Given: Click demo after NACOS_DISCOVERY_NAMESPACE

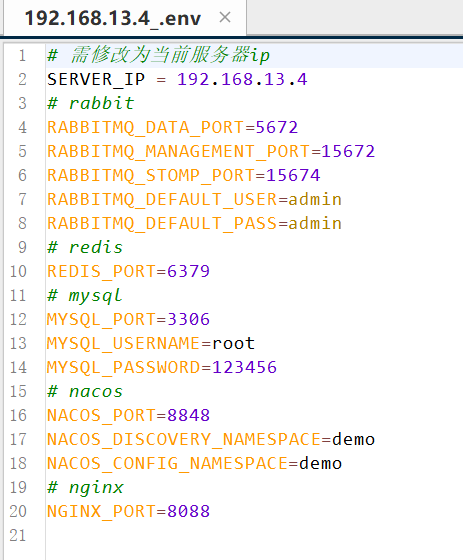Looking at the screenshot, I should [353, 439].
